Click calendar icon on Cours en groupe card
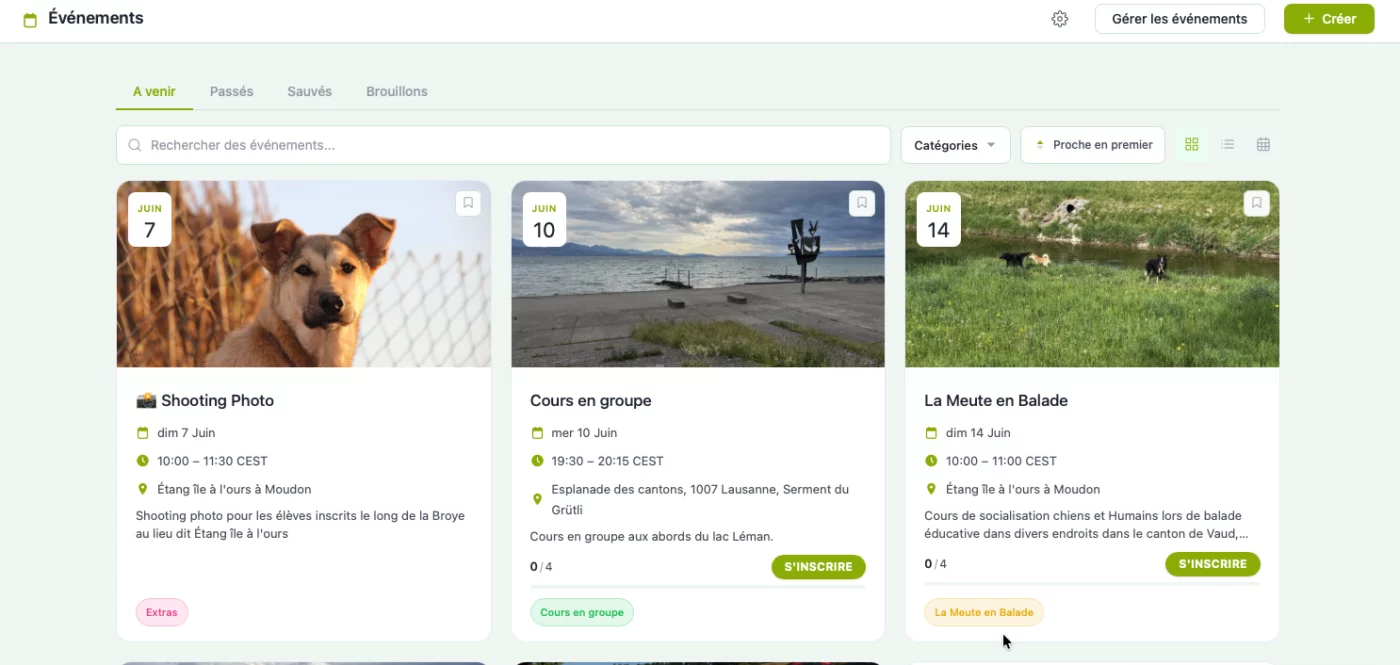 click(x=537, y=433)
